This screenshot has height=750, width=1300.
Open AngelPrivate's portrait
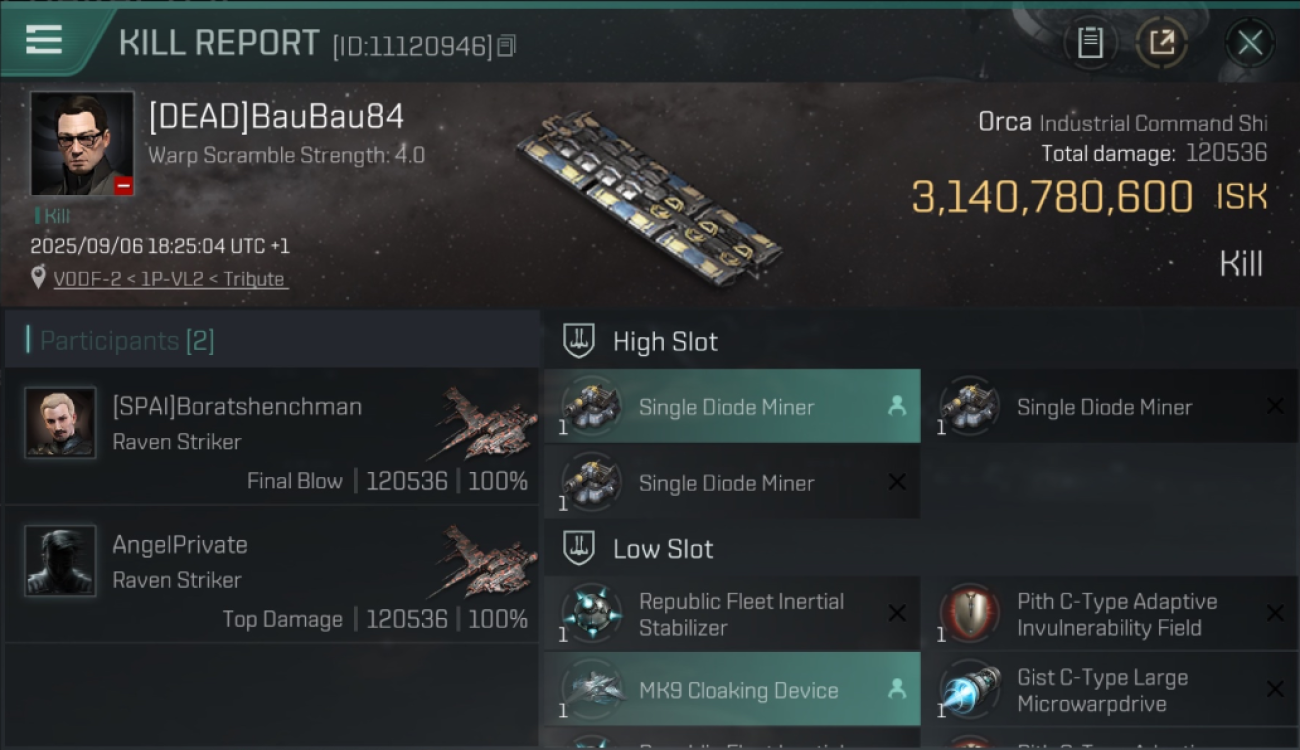60,561
